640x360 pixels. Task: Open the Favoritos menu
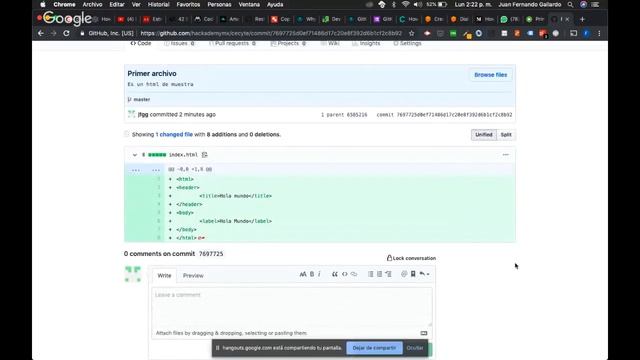(188, 4)
